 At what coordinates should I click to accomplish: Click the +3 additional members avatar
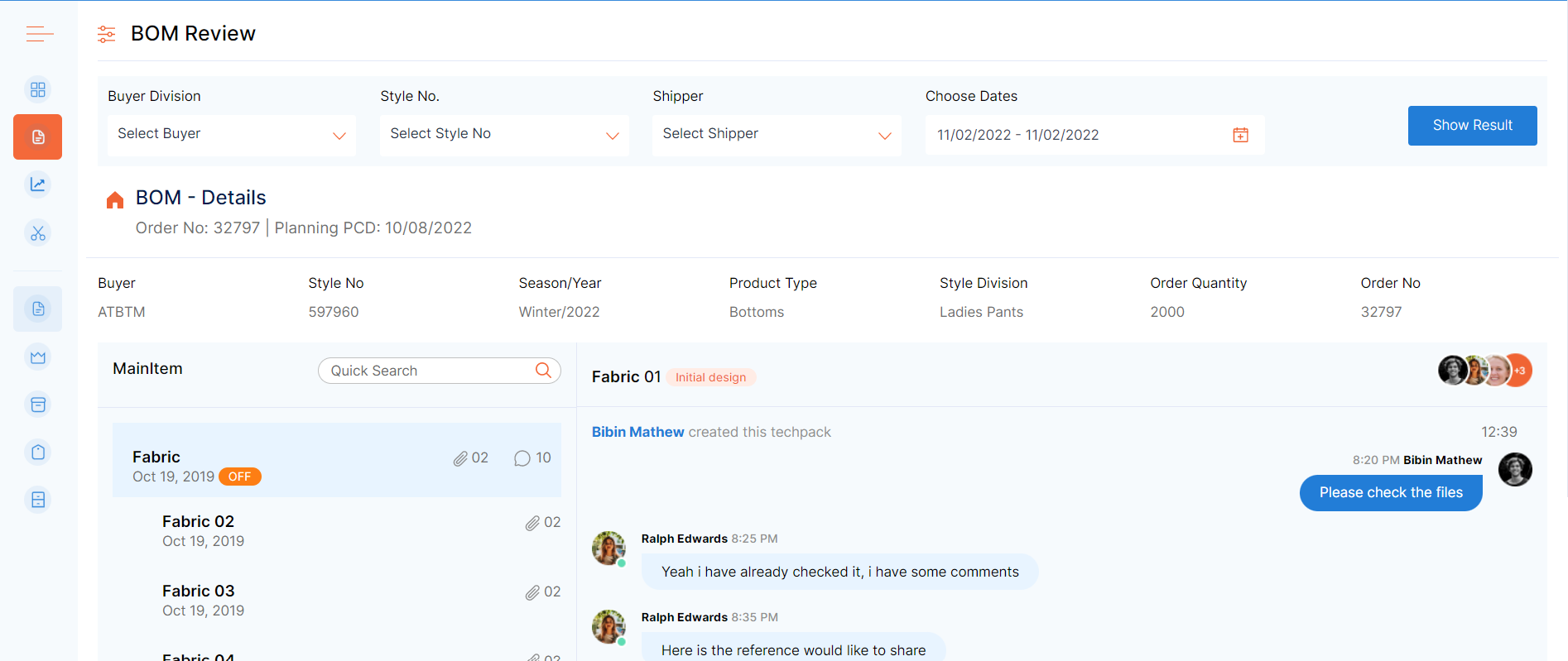1520,371
